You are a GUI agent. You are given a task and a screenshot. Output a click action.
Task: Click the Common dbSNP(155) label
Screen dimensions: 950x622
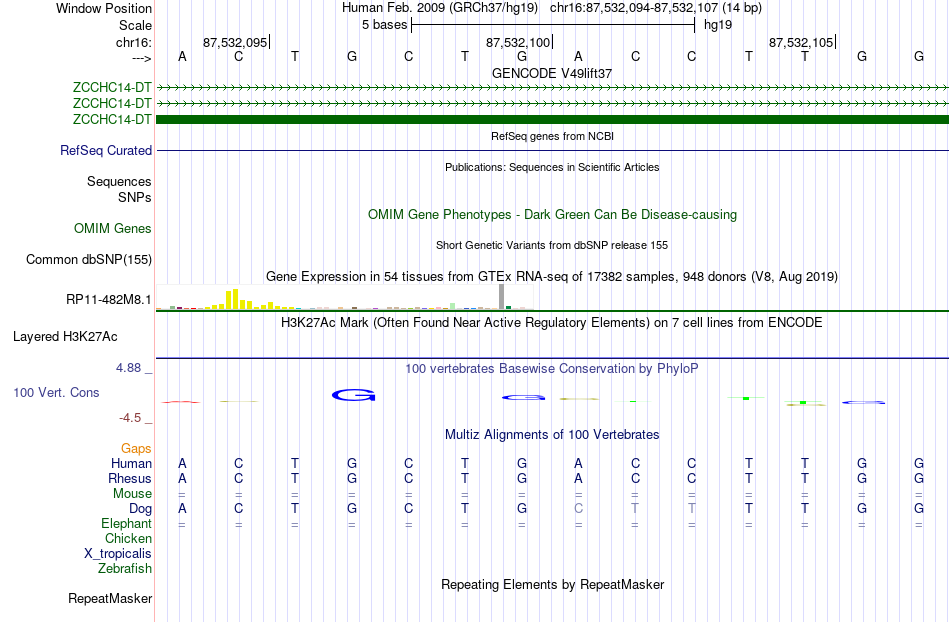88,259
